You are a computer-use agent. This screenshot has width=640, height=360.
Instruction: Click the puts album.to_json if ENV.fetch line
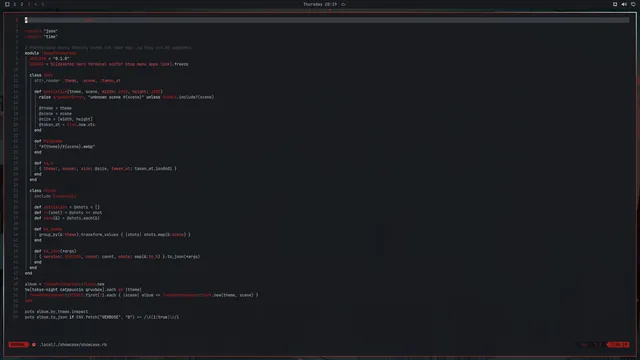tap(102, 317)
